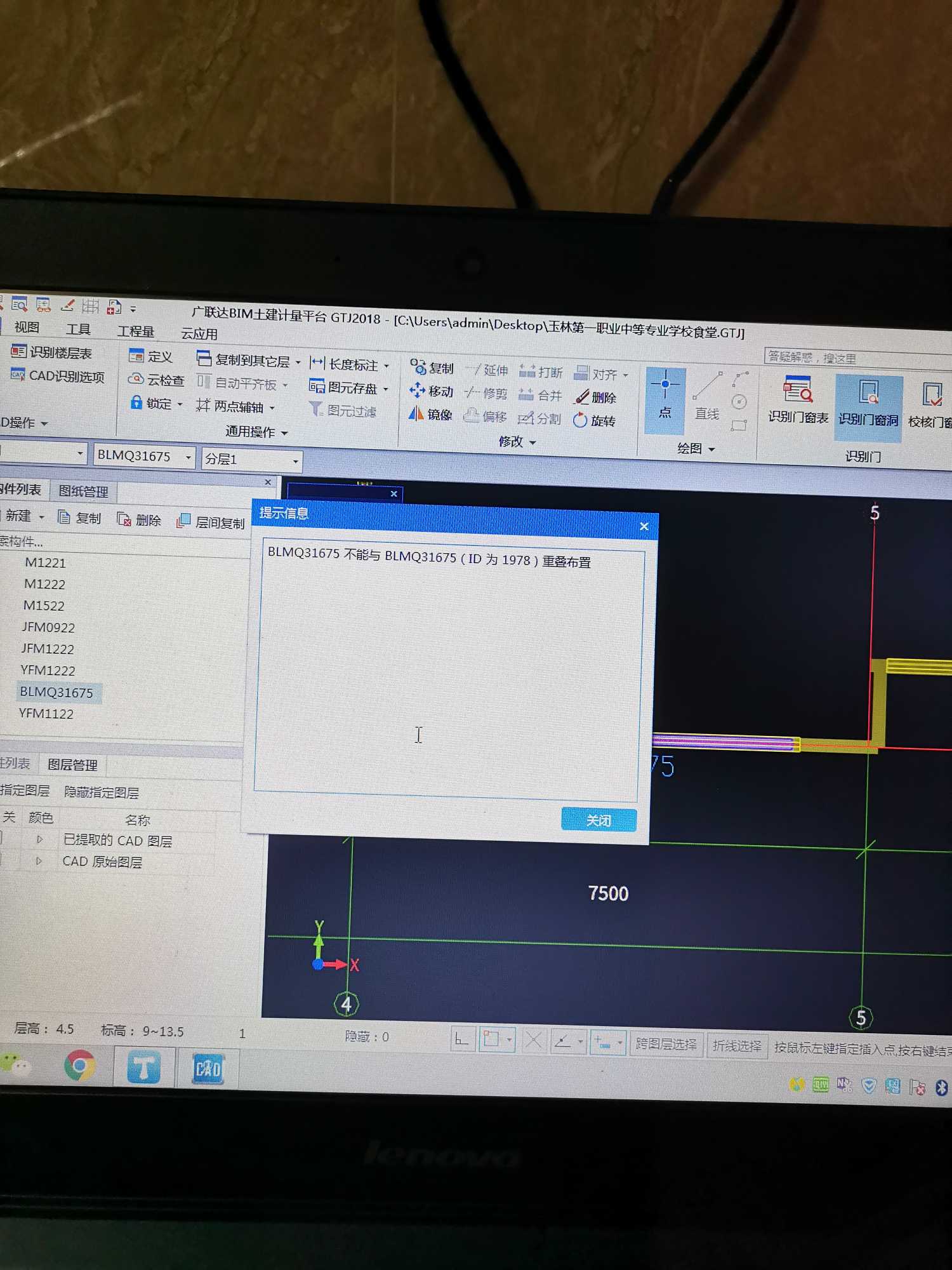952x1270 pixels.
Task: Click 识别门窗表 icon
Action: (x=798, y=401)
